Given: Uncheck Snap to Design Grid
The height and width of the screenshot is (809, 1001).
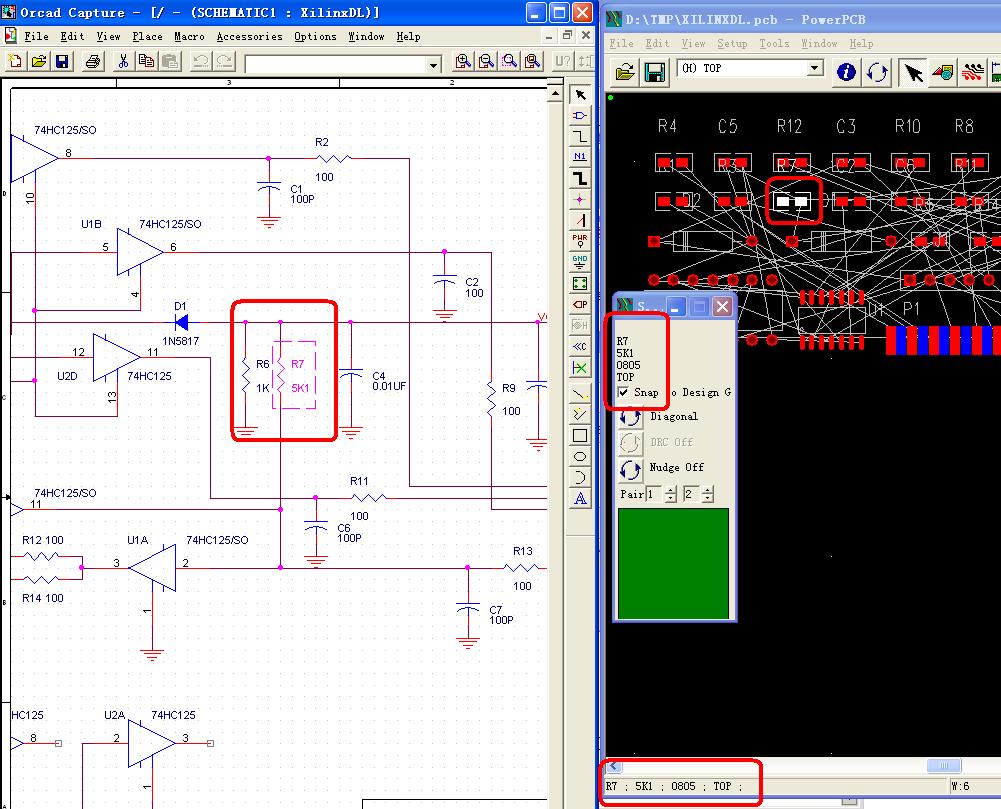Looking at the screenshot, I should (622, 392).
